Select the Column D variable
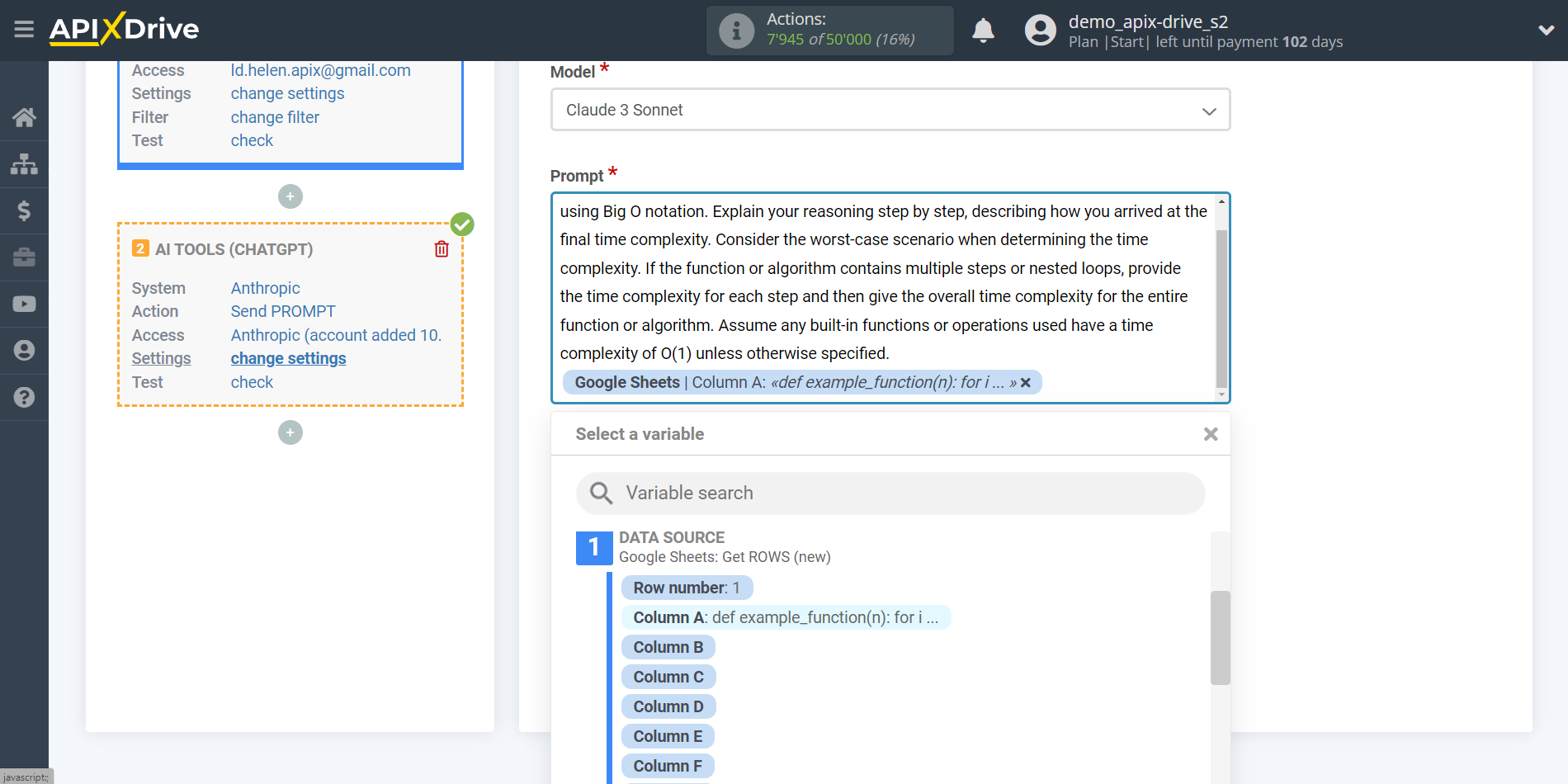 (x=668, y=706)
